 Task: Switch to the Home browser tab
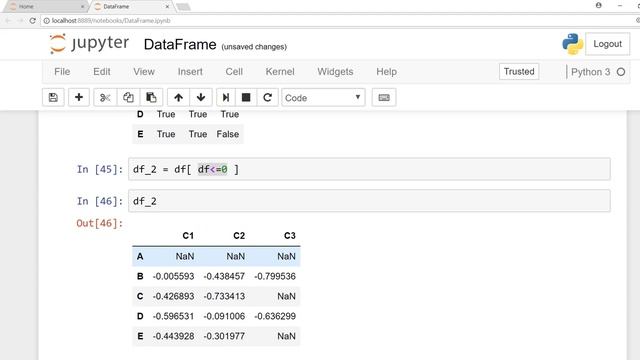[x=45, y=7]
